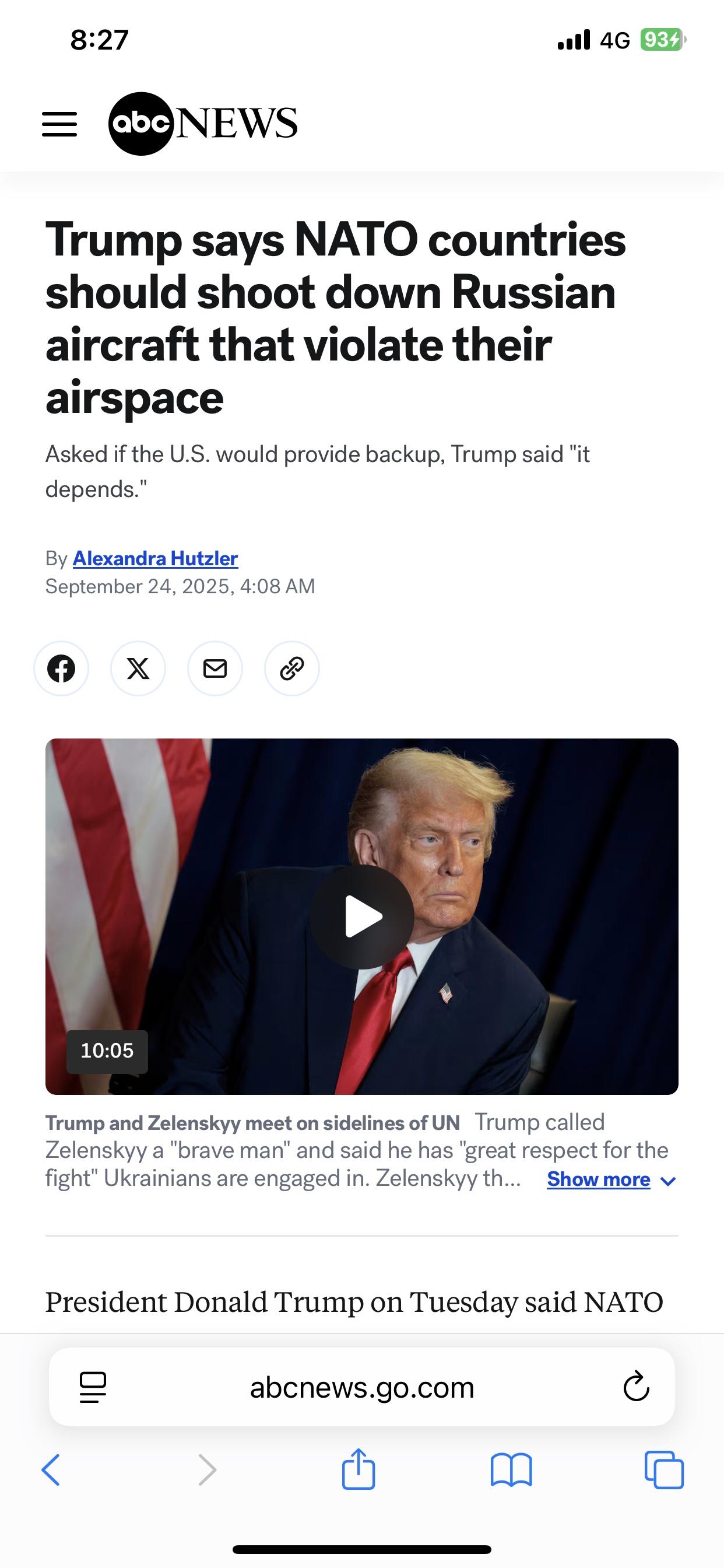
Task: Tap the ABC News logo
Action: (203, 124)
